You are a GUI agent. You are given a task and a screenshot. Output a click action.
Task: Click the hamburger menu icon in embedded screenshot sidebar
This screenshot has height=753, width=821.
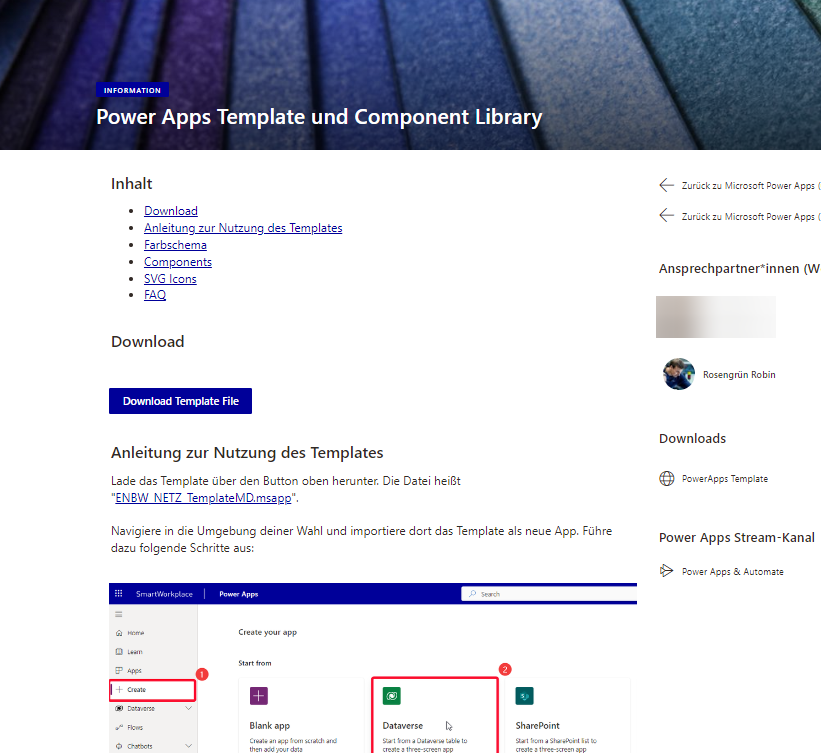[119, 614]
